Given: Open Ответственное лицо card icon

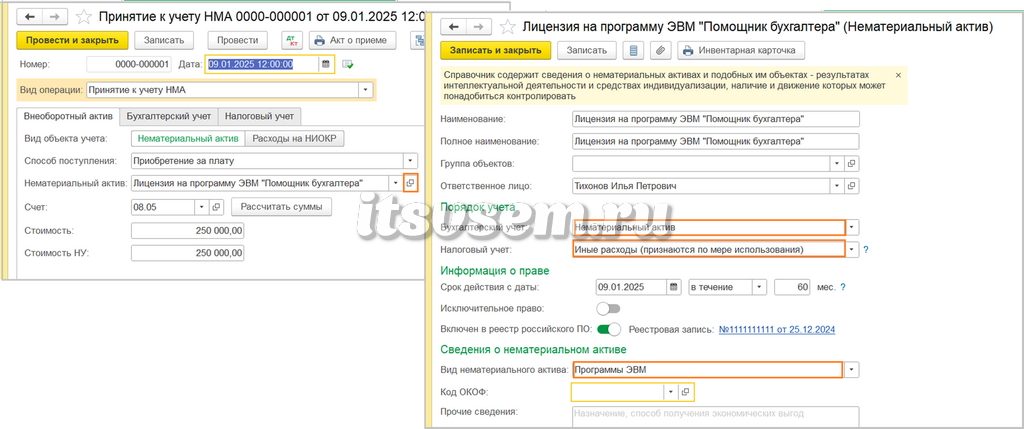Looking at the screenshot, I should (x=852, y=186).
